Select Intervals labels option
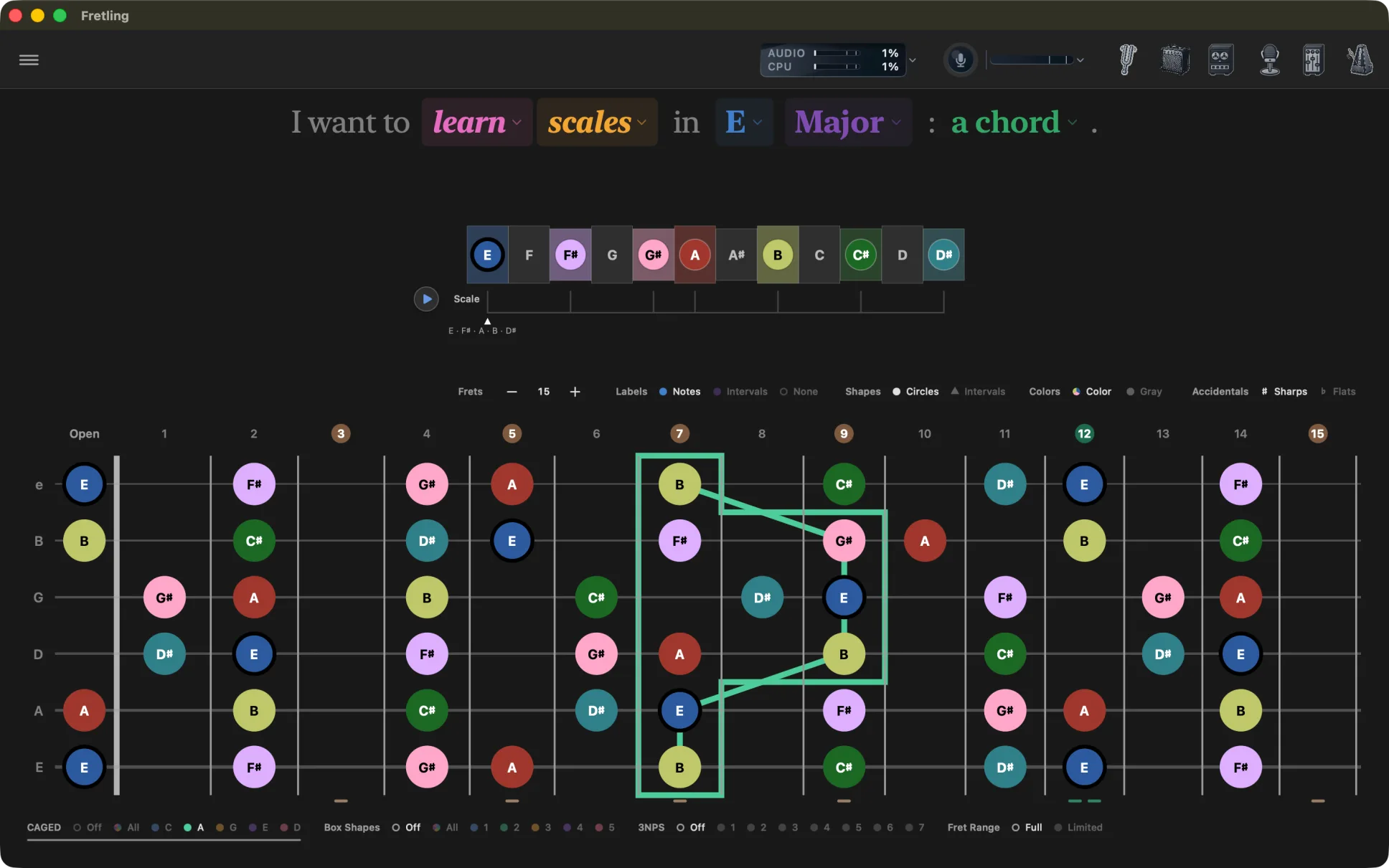The height and width of the screenshot is (868, 1389). (x=740, y=392)
